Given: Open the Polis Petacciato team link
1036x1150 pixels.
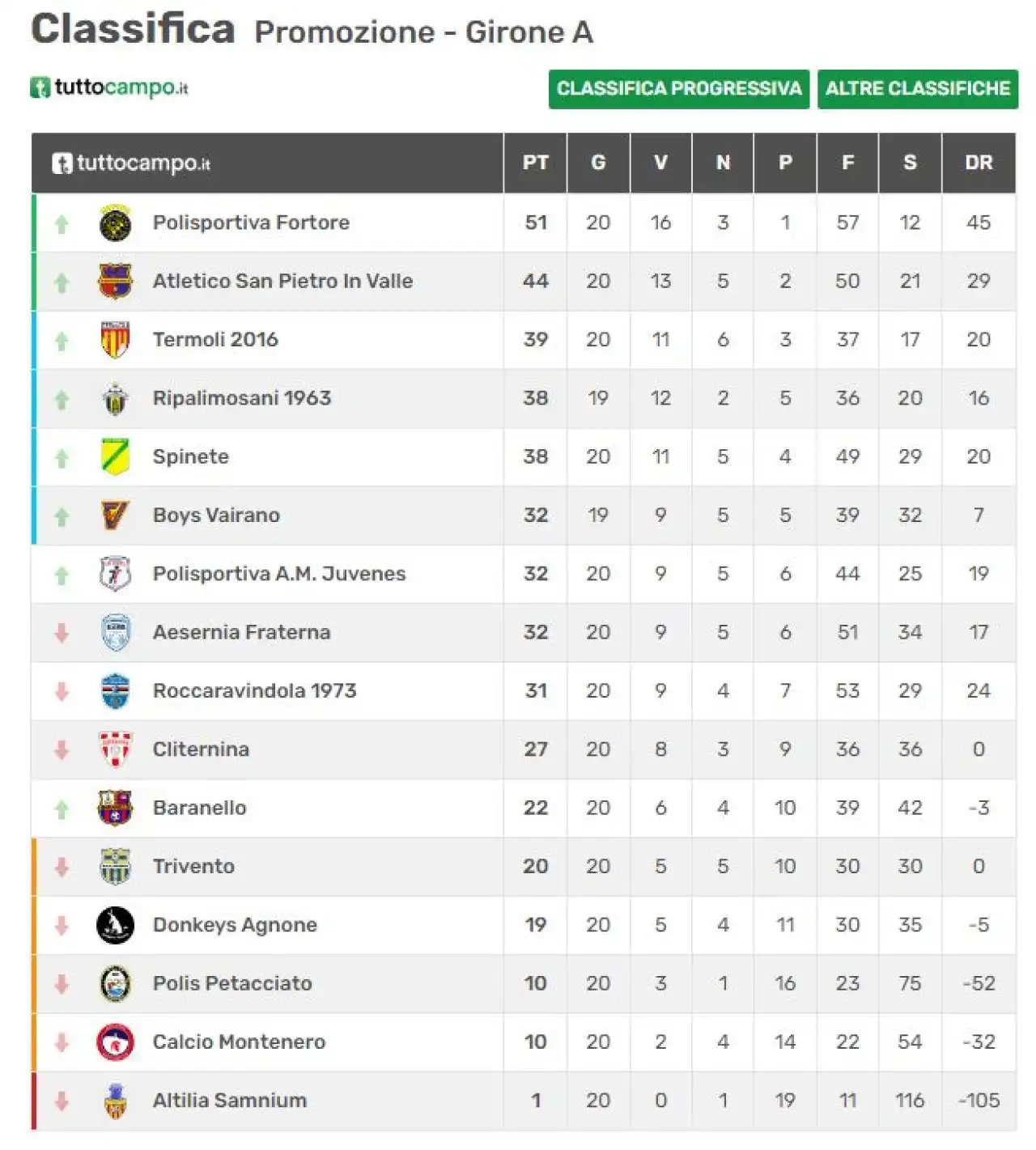Looking at the screenshot, I should click(232, 983).
